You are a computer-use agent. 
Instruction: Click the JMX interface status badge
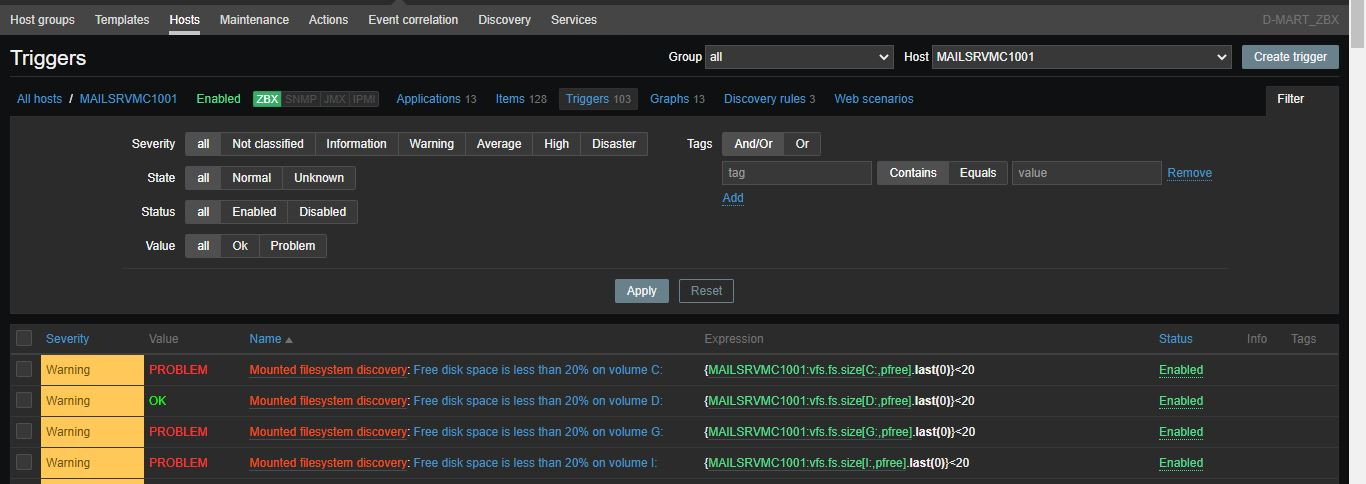(x=334, y=99)
